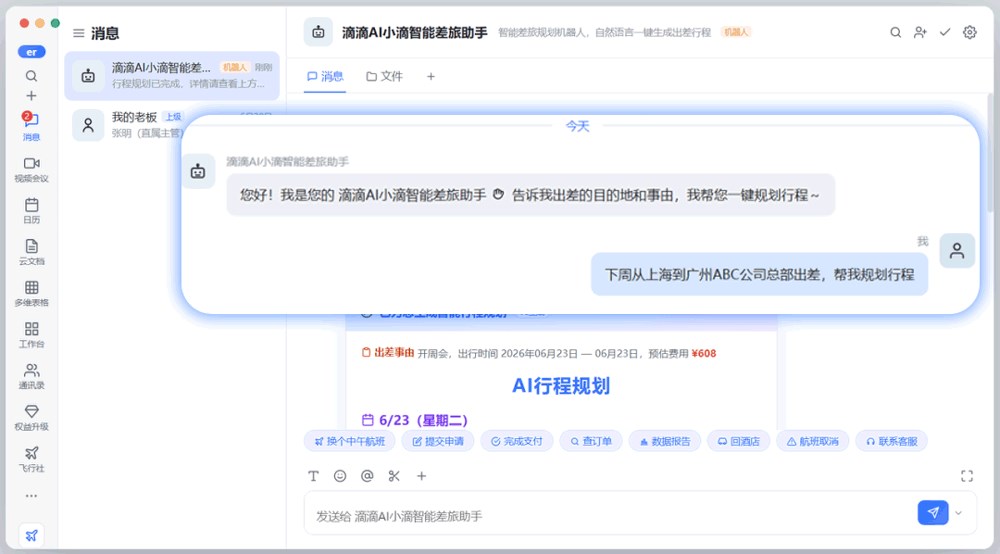Open the search icon in left sidebar
The image size is (1000, 554).
tap(31, 76)
